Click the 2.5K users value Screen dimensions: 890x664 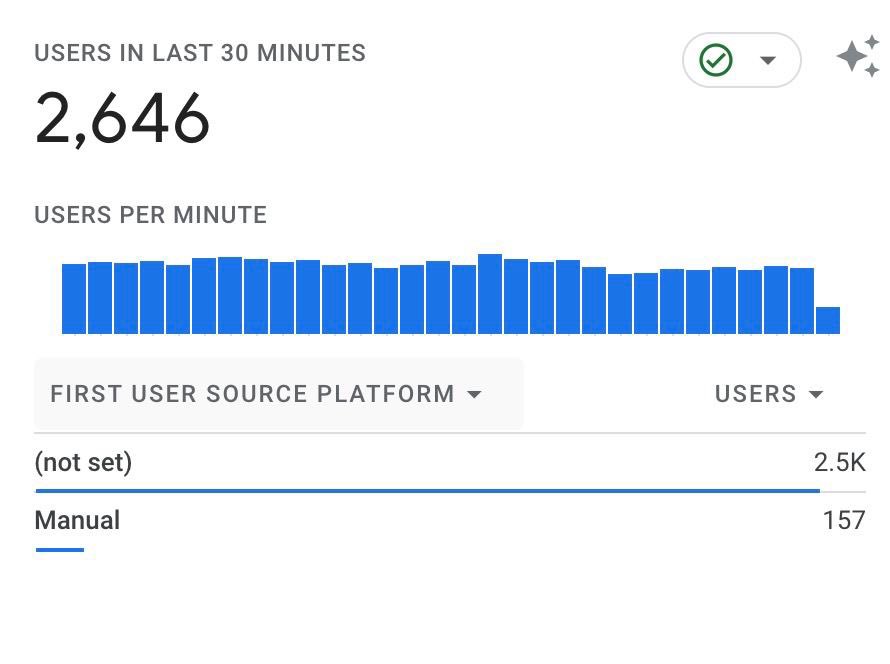(839, 463)
